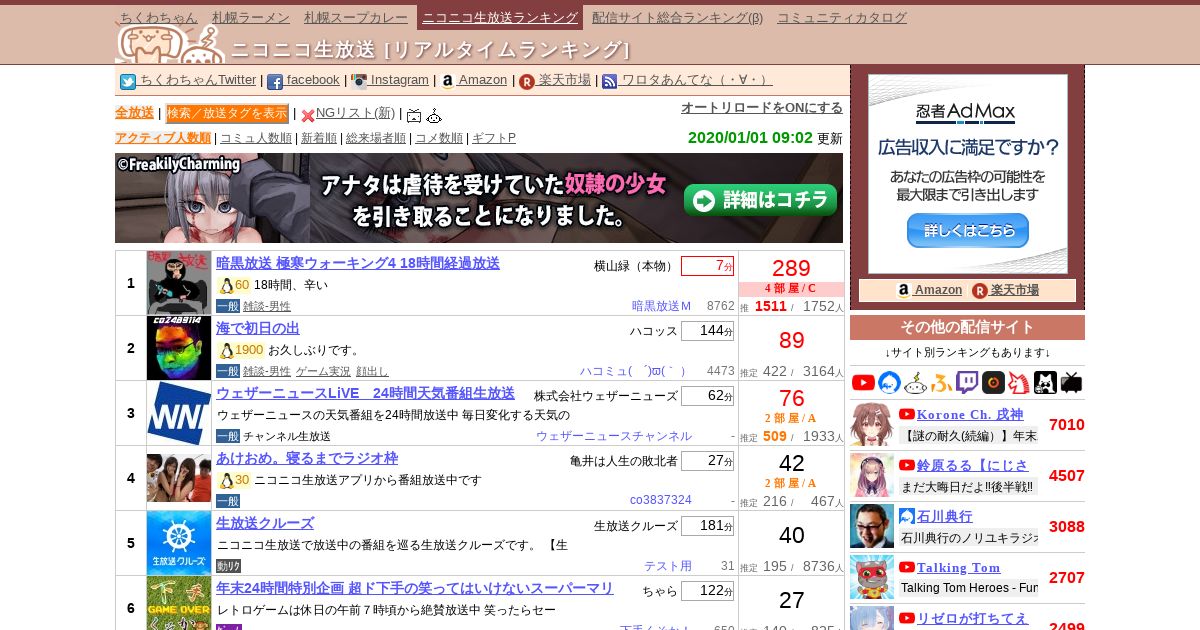Click the small TV icon beside NG list
Screen dimensions: 1200x630
click(414, 115)
